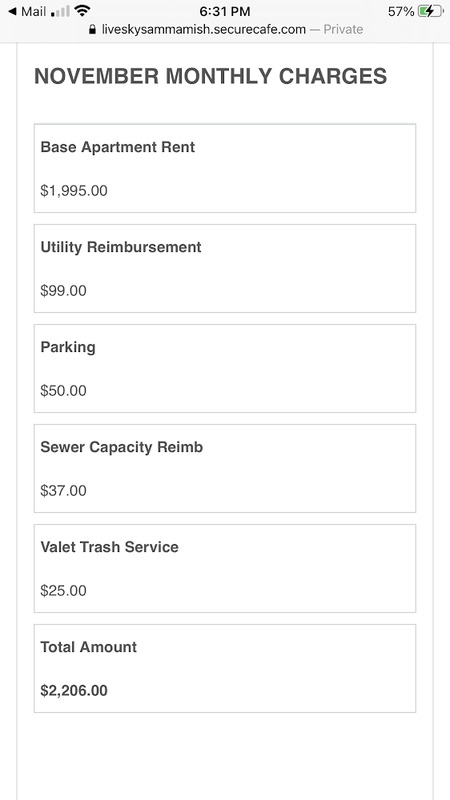The image size is (450, 800).
Task: Tap the $99.00 utility amount
Action: point(63,291)
